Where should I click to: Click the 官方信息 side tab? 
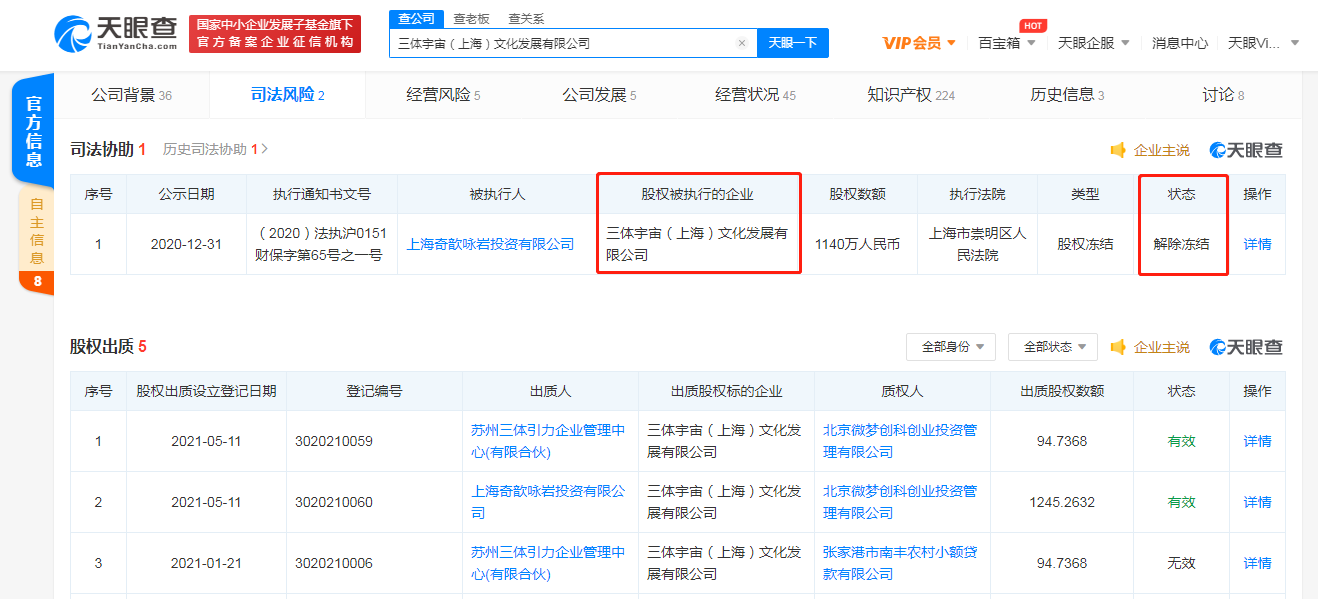34,131
